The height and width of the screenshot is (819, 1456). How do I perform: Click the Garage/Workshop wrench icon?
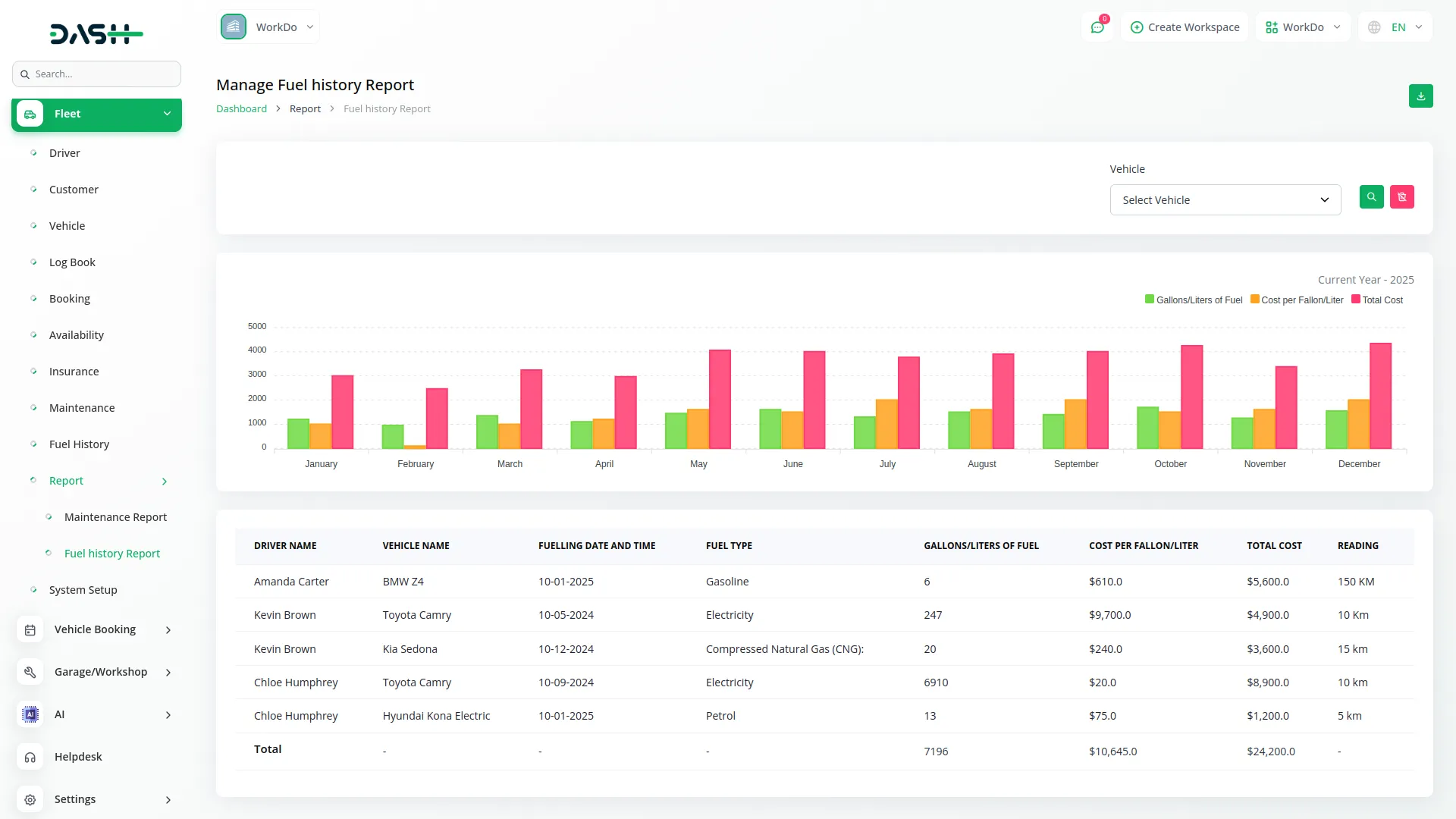pyautogui.click(x=30, y=673)
